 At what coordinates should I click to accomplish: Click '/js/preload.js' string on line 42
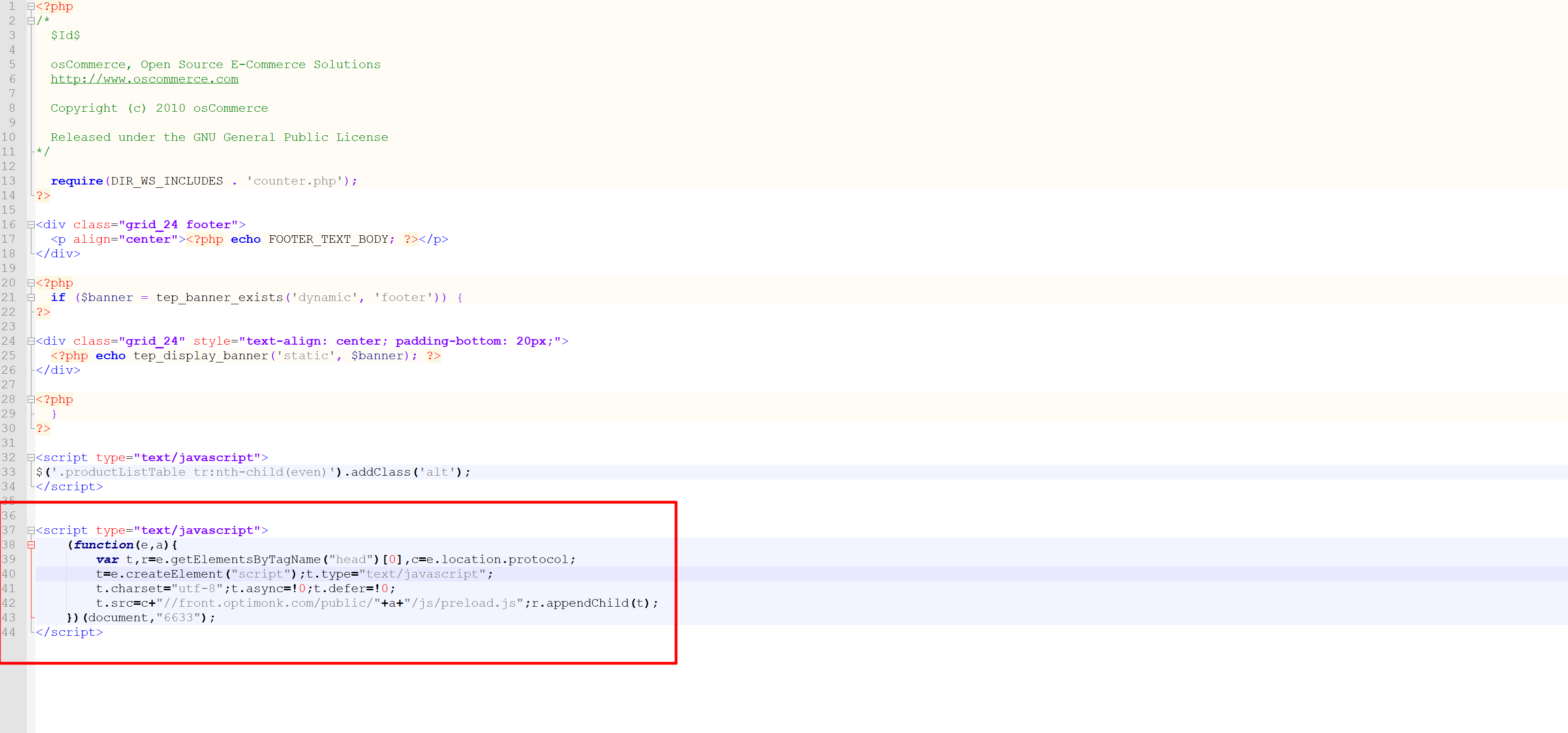click(463, 603)
